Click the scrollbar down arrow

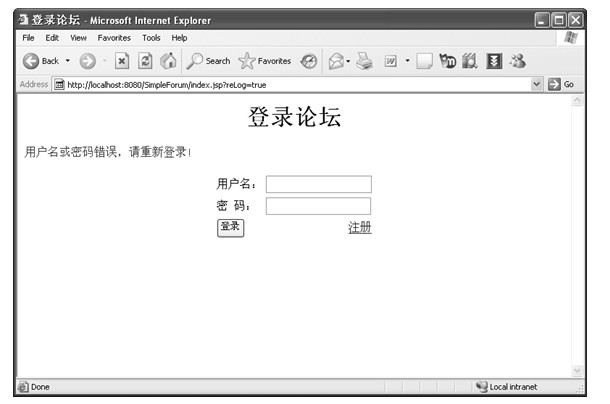click(577, 371)
